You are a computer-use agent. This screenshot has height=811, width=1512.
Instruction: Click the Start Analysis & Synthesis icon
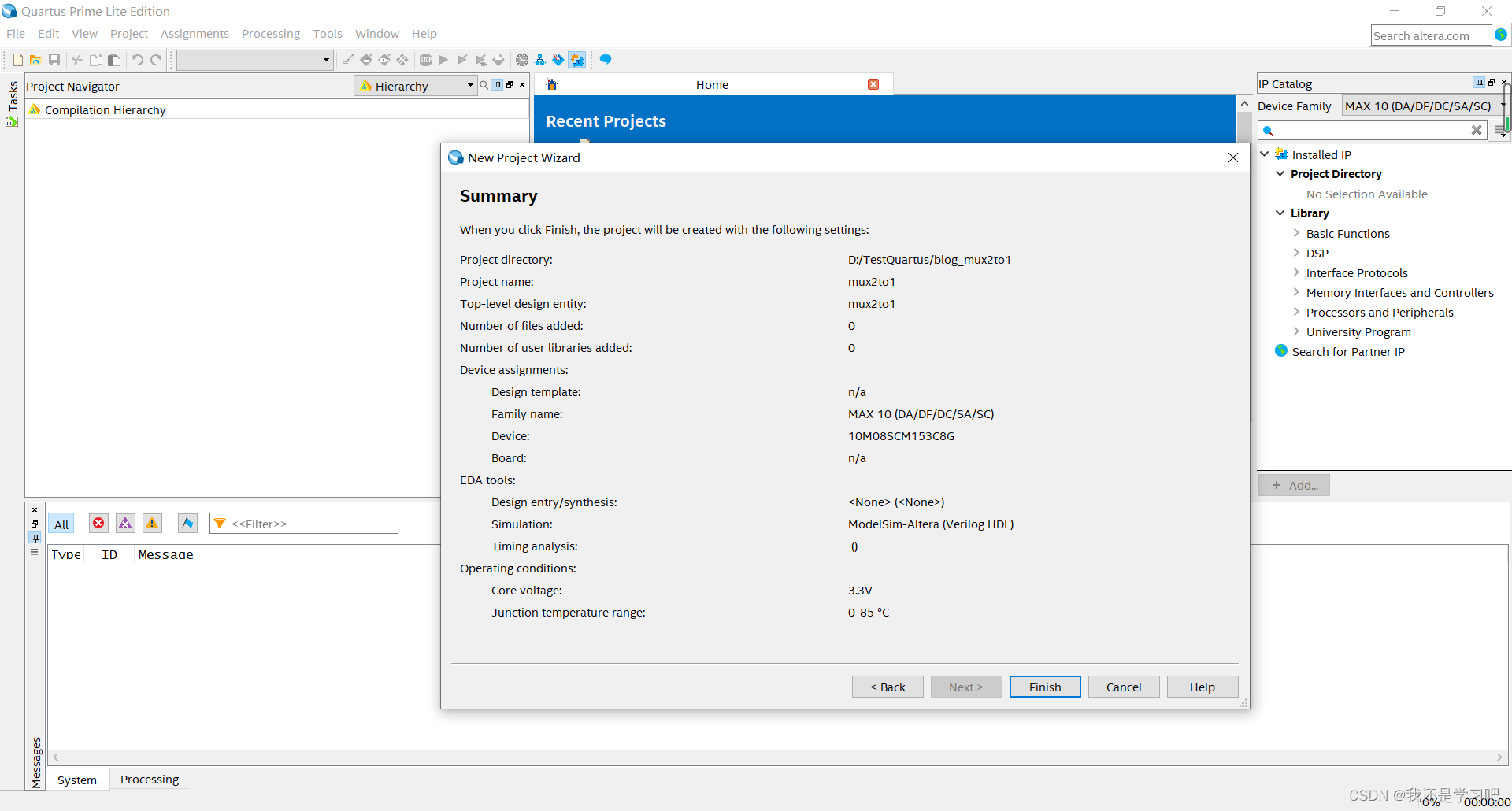[462, 60]
